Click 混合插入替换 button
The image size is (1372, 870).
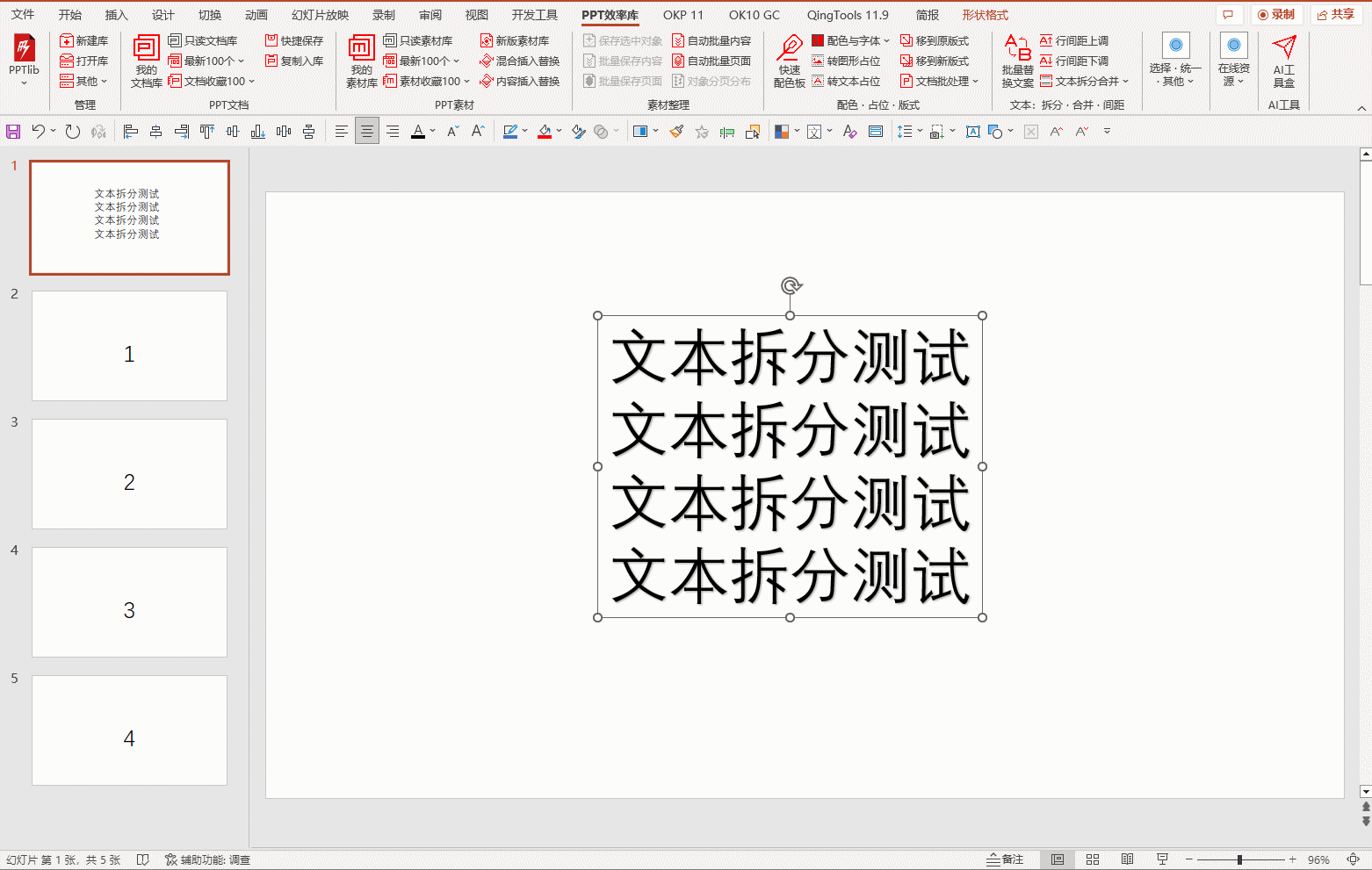(x=520, y=61)
